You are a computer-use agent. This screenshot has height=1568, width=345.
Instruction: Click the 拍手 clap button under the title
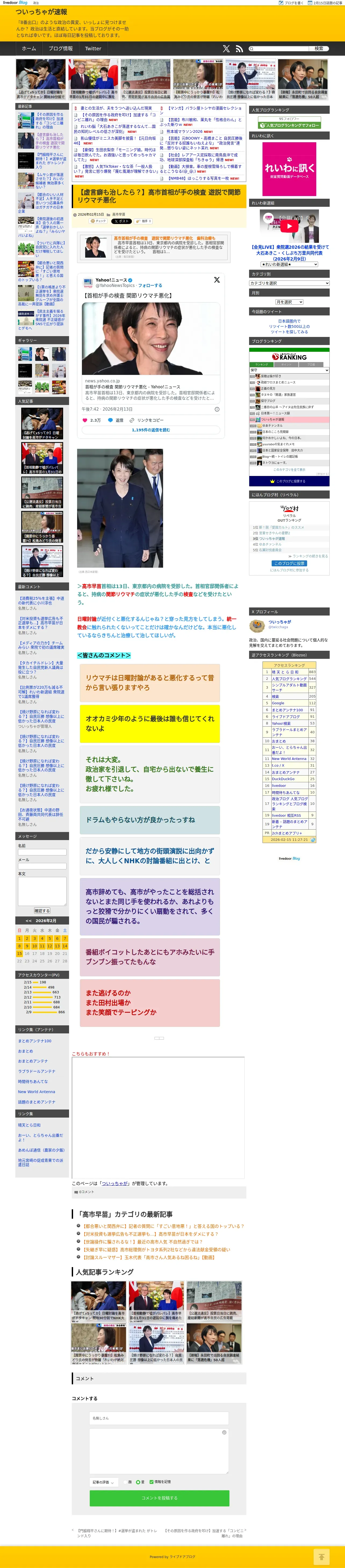[143, 221]
